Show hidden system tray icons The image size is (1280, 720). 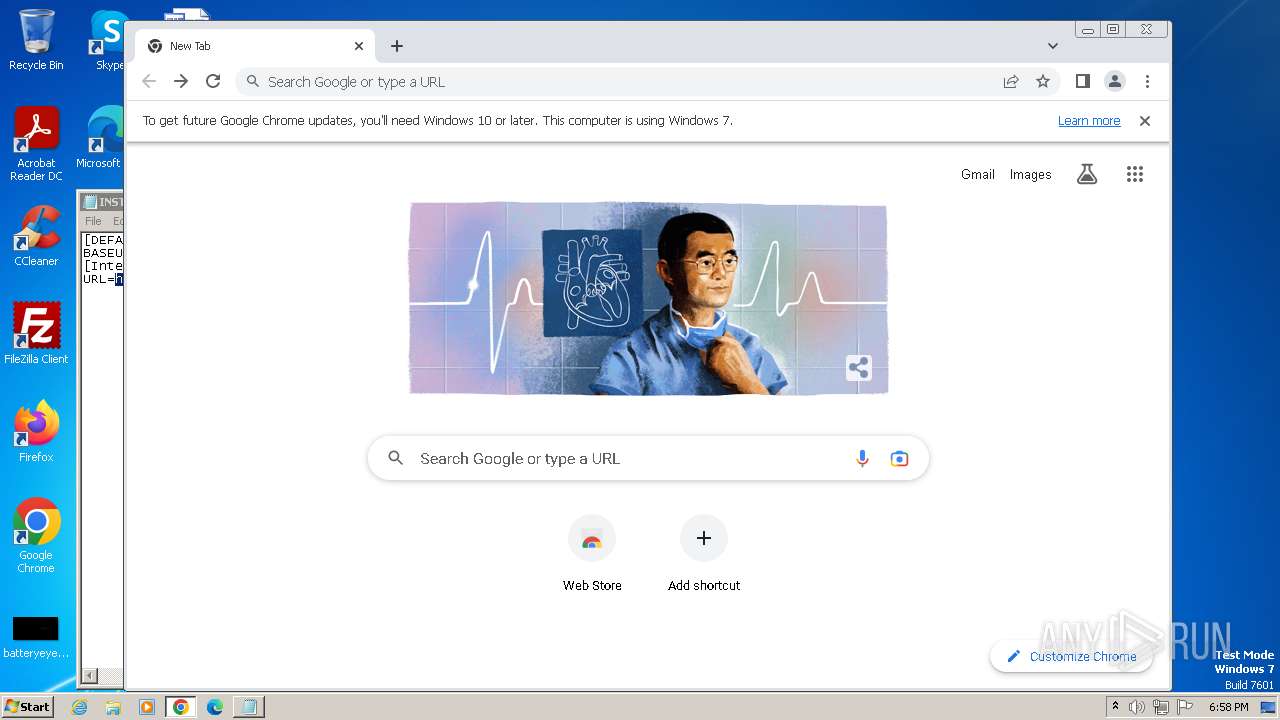point(1115,707)
